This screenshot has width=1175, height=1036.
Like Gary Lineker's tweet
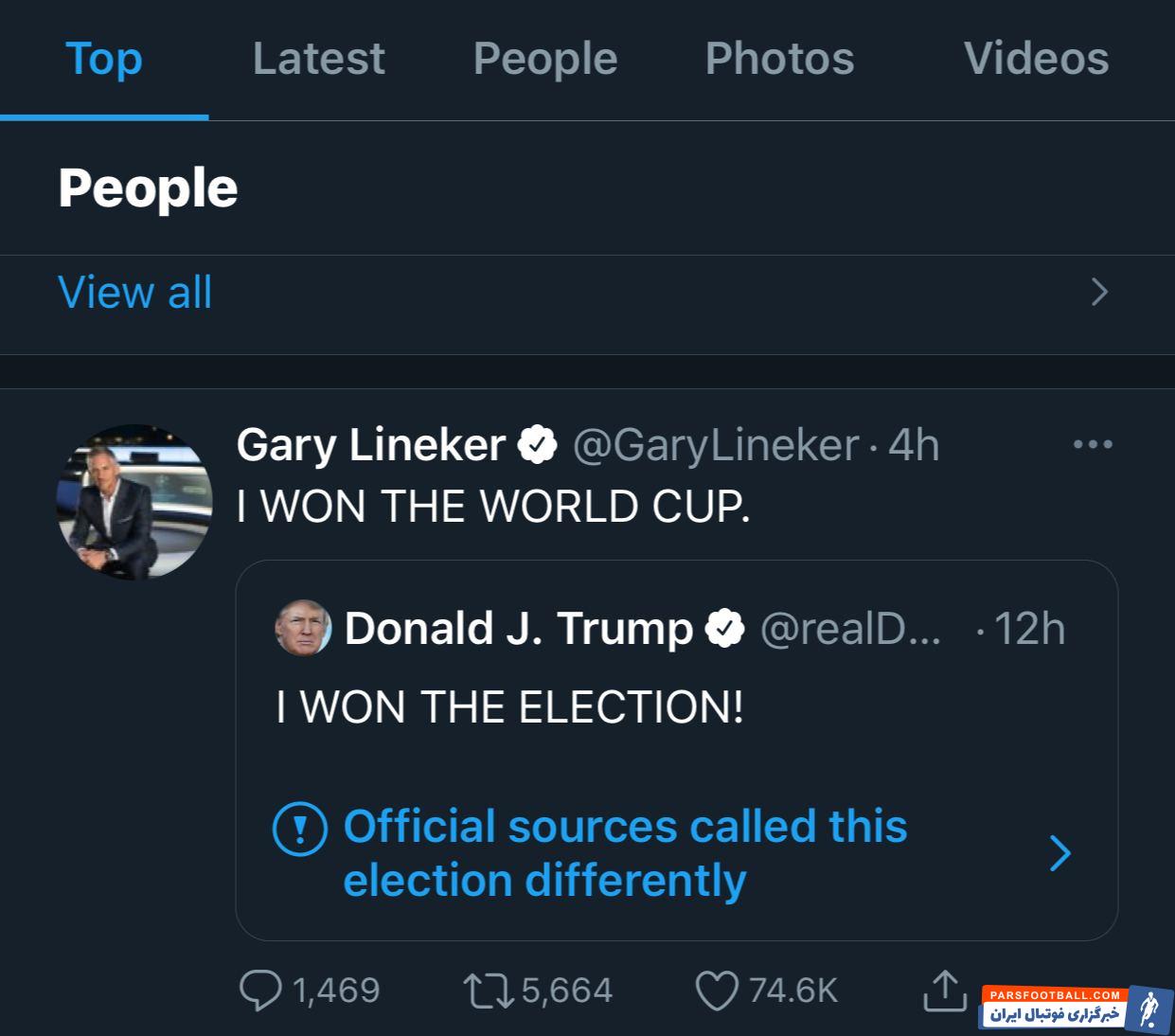click(x=717, y=991)
